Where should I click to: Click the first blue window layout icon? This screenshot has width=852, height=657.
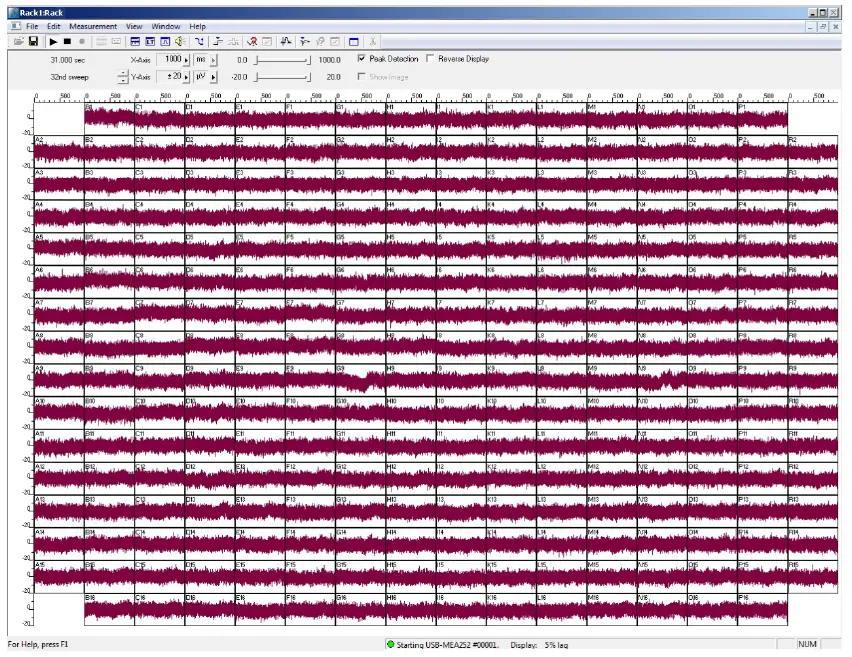(x=135, y=41)
